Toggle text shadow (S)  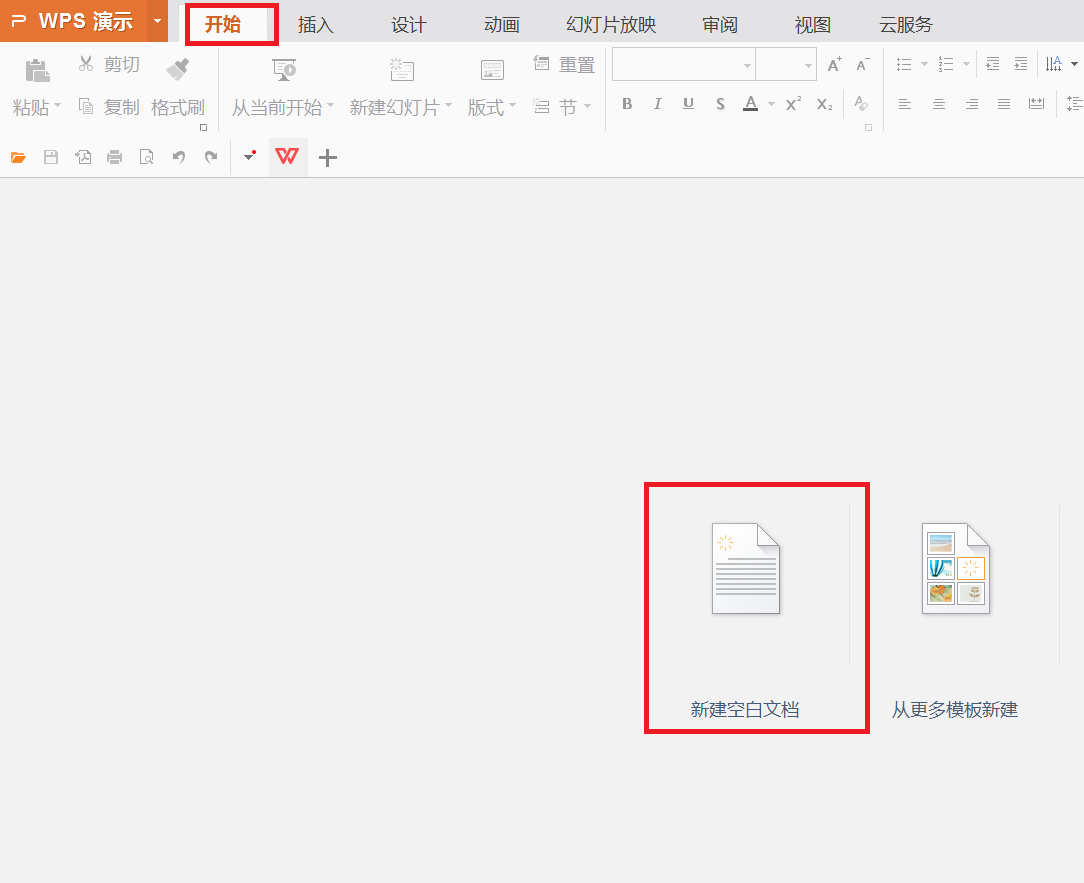720,104
